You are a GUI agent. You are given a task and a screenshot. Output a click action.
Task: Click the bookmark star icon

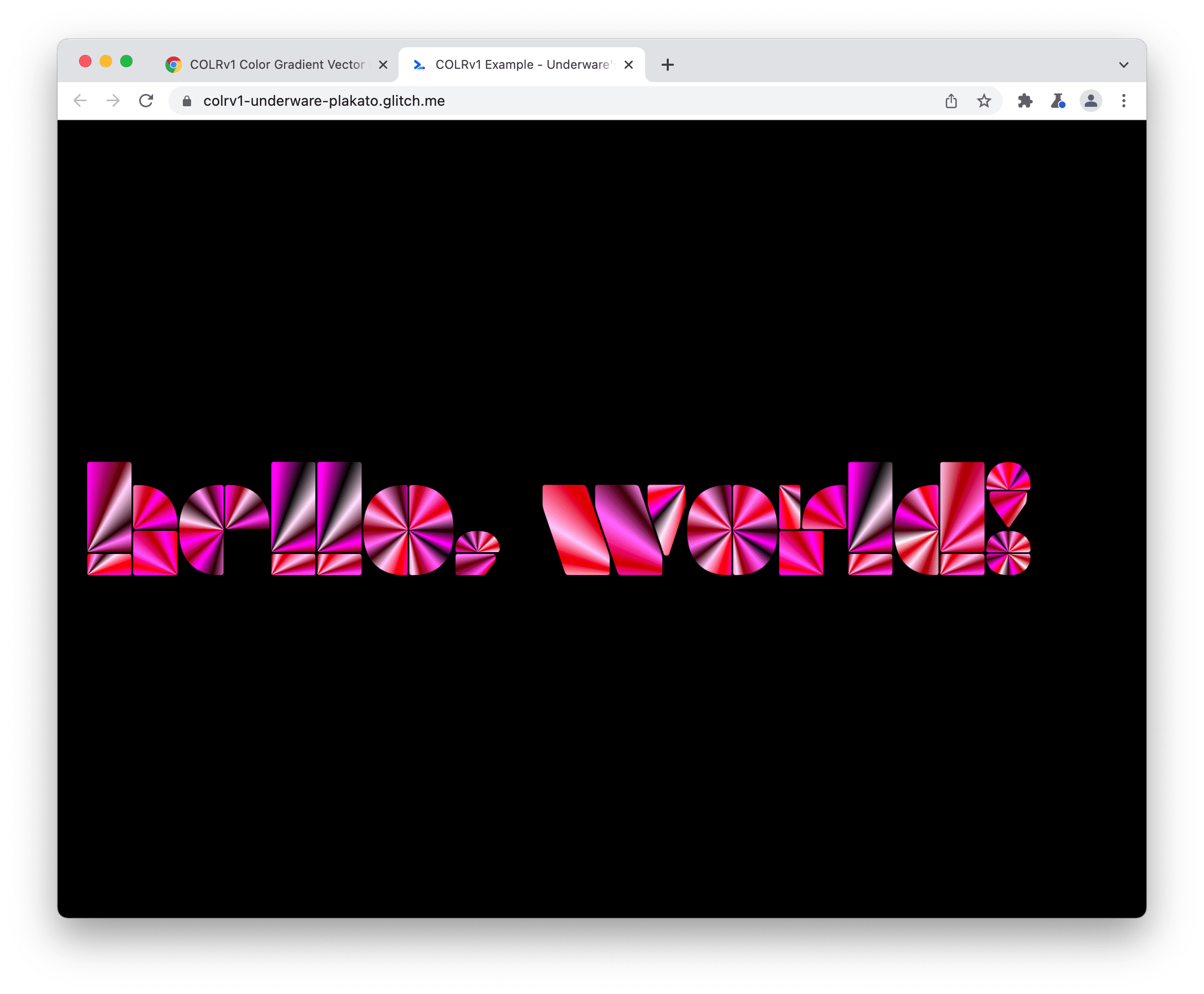pyautogui.click(x=984, y=100)
